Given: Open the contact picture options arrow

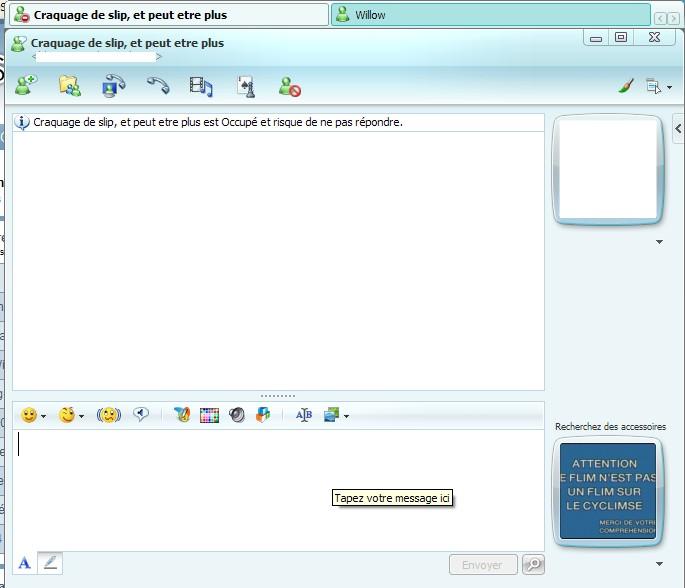Looking at the screenshot, I should pyautogui.click(x=660, y=242).
